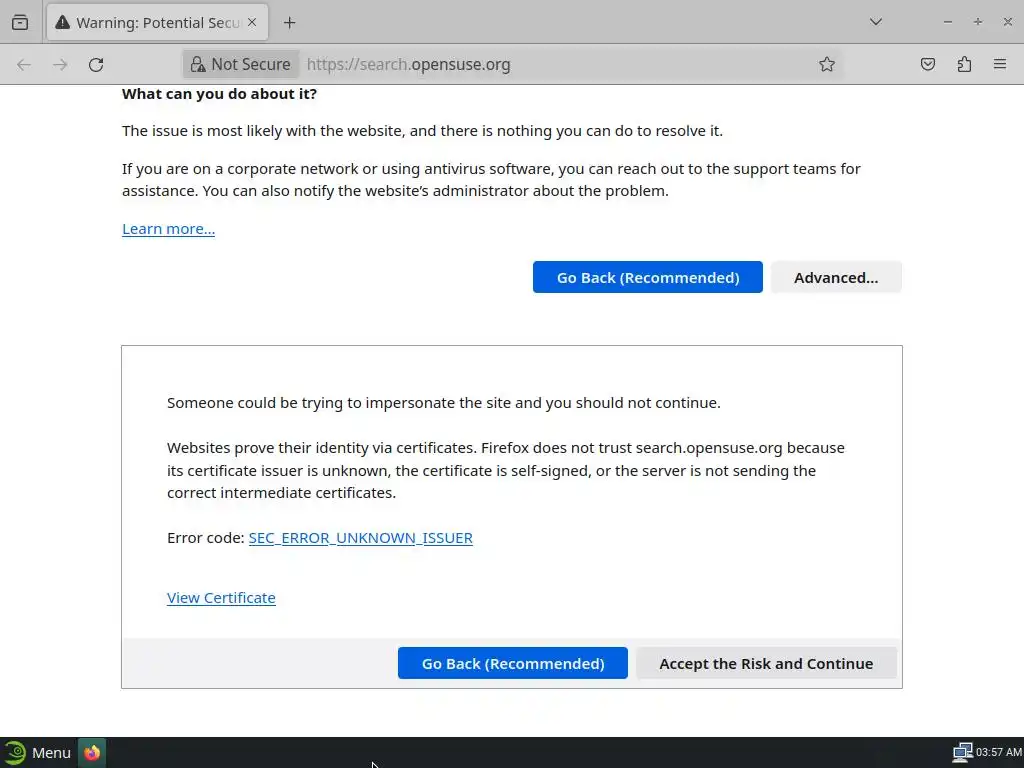Close the Warning: Potential Security tab
The height and width of the screenshot is (768, 1024).
[x=252, y=22]
